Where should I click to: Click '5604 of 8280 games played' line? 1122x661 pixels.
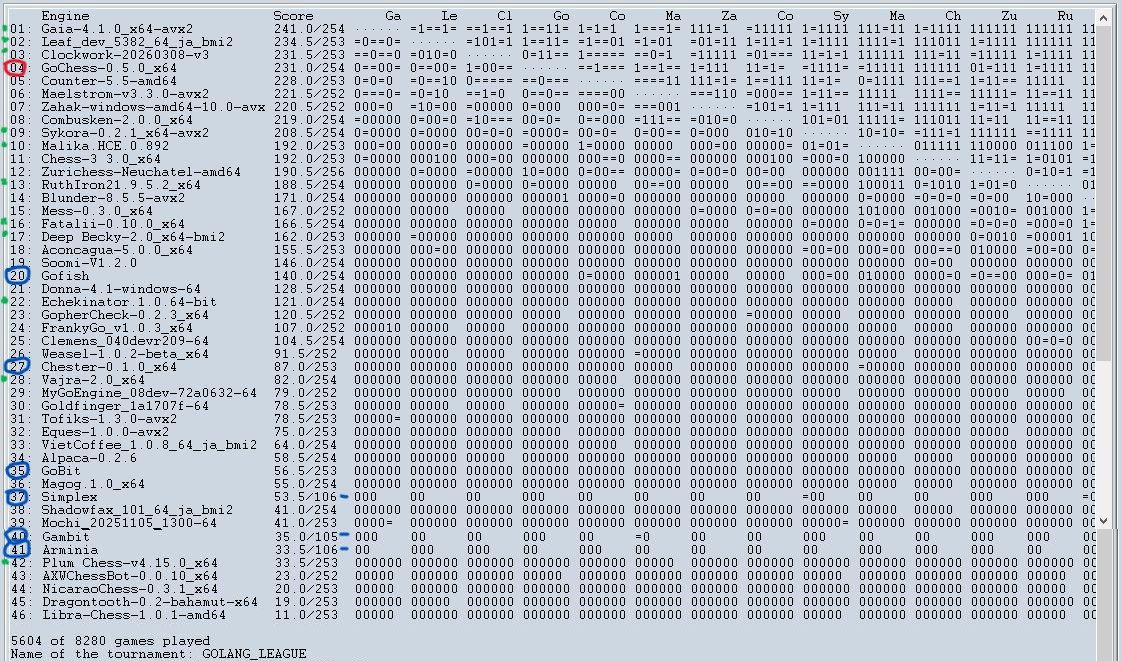(110, 640)
